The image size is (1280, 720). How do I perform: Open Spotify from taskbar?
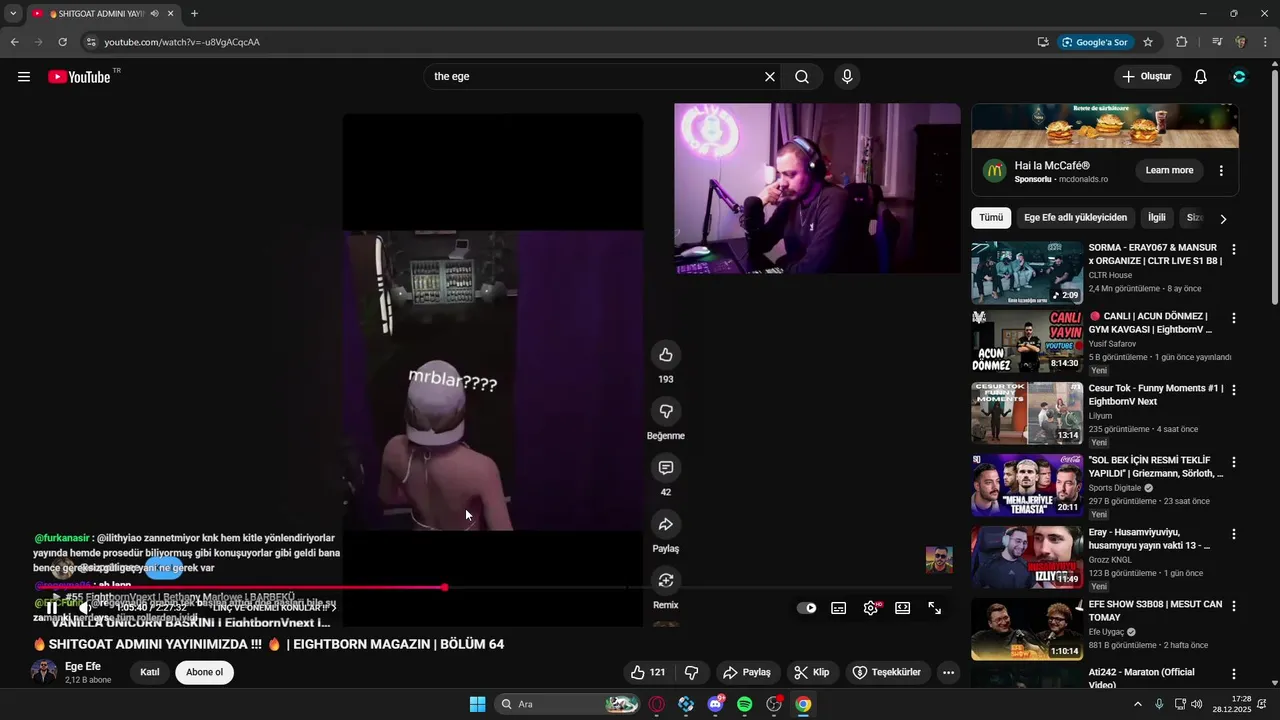744,704
